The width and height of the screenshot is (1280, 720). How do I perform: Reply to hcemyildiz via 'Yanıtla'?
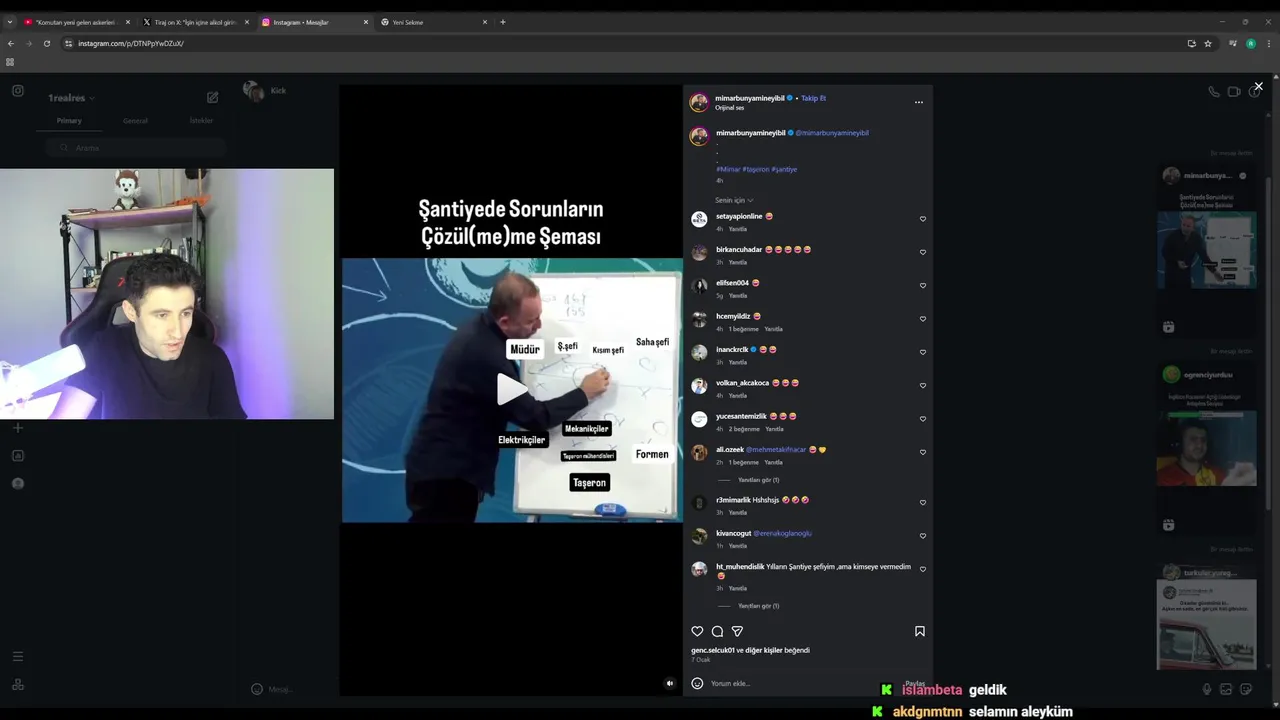773,329
